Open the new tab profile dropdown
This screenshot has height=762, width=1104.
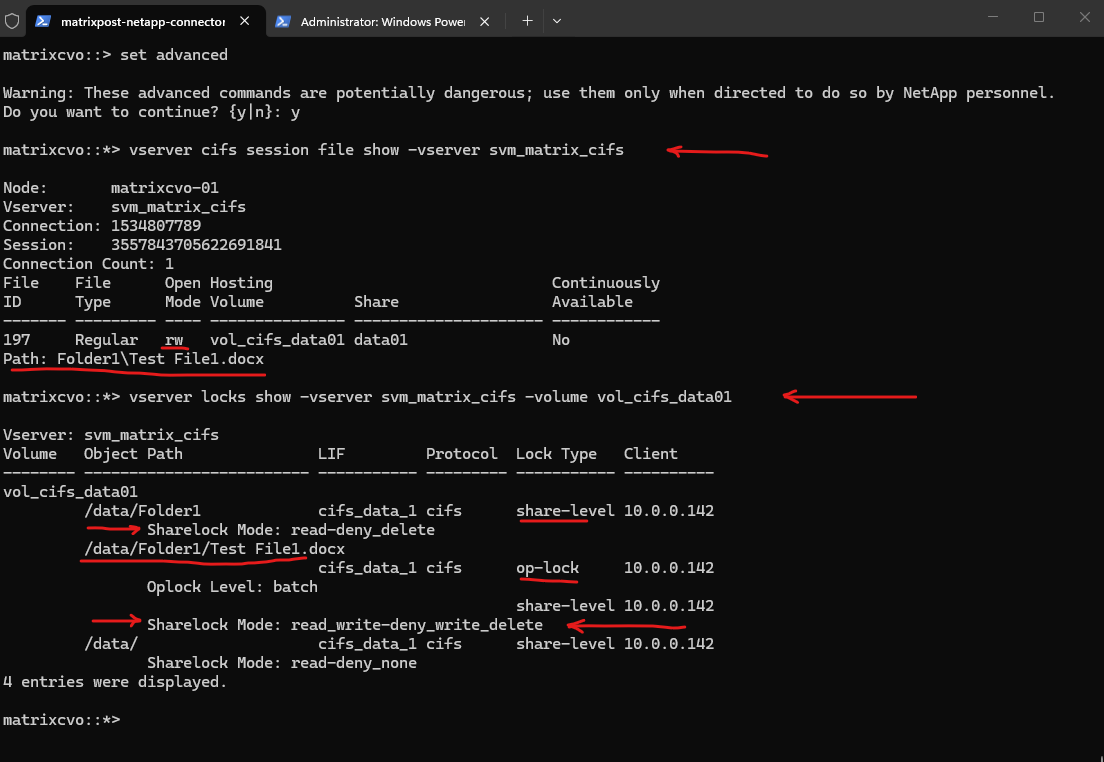[557, 21]
